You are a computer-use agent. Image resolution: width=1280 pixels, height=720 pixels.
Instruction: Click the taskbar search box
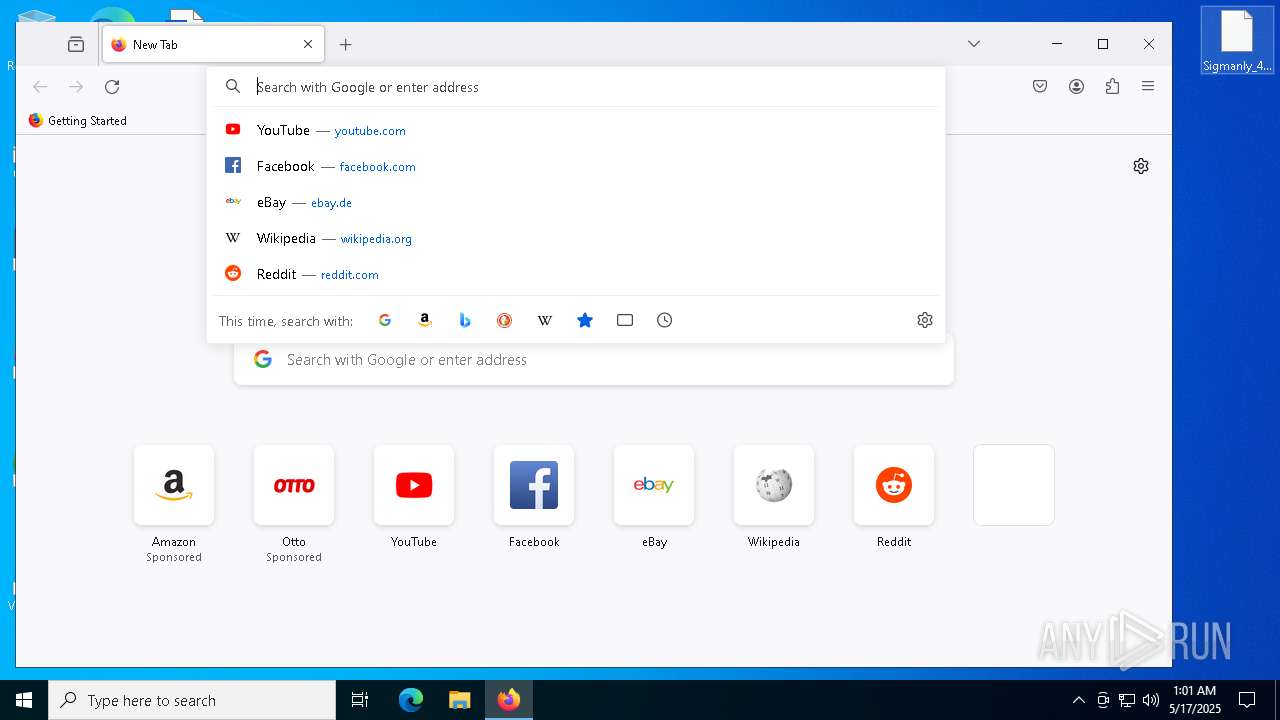(192, 700)
